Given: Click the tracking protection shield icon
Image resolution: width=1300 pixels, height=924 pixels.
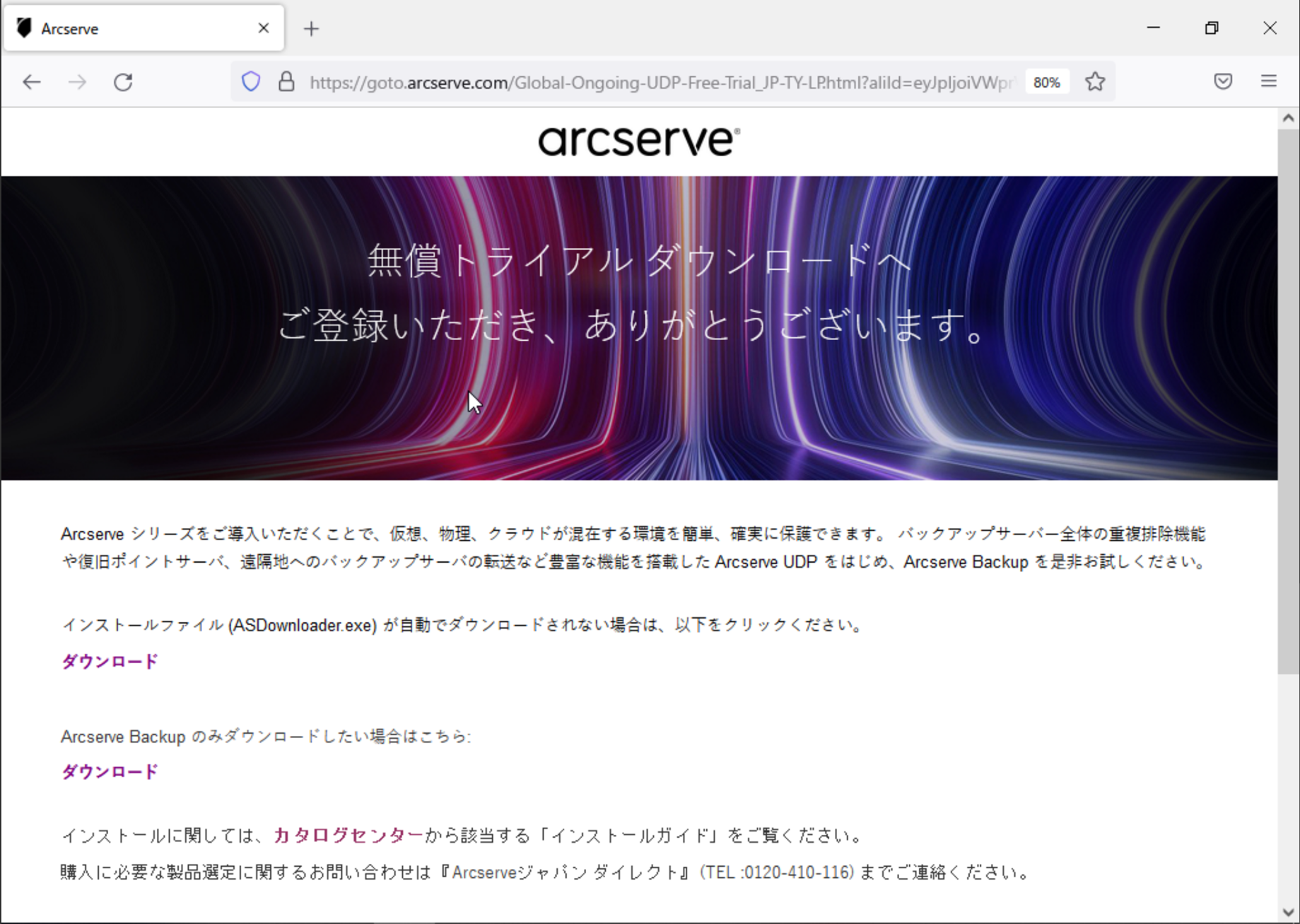Looking at the screenshot, I should 251,81.
